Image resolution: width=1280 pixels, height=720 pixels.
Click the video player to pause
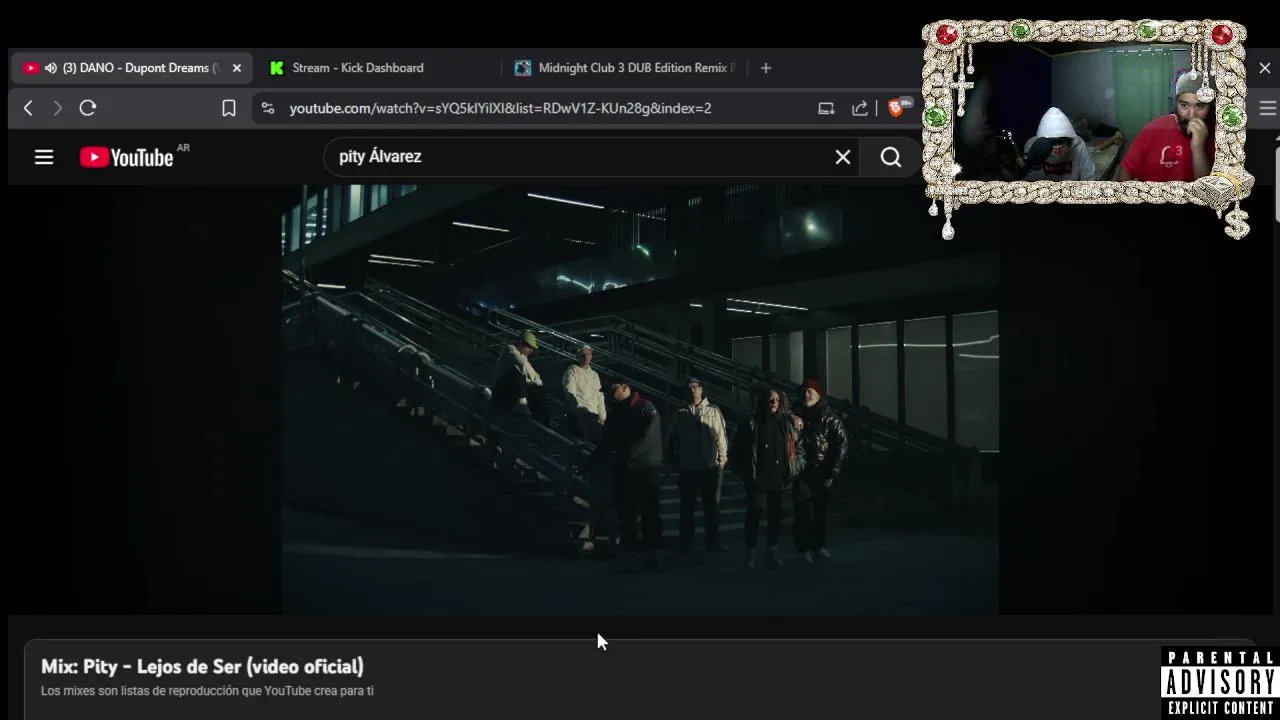(640, 398)
